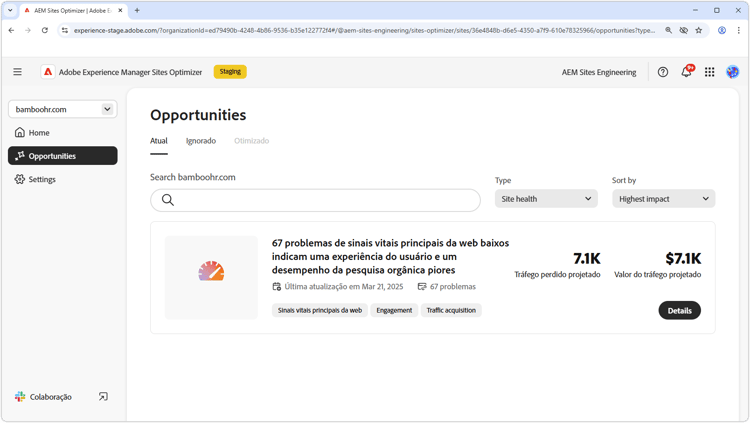Click the Home house icon in sidebar
The width and height of the screenshot is (750, 423).
pyautogui.click(x=20, y=133)
